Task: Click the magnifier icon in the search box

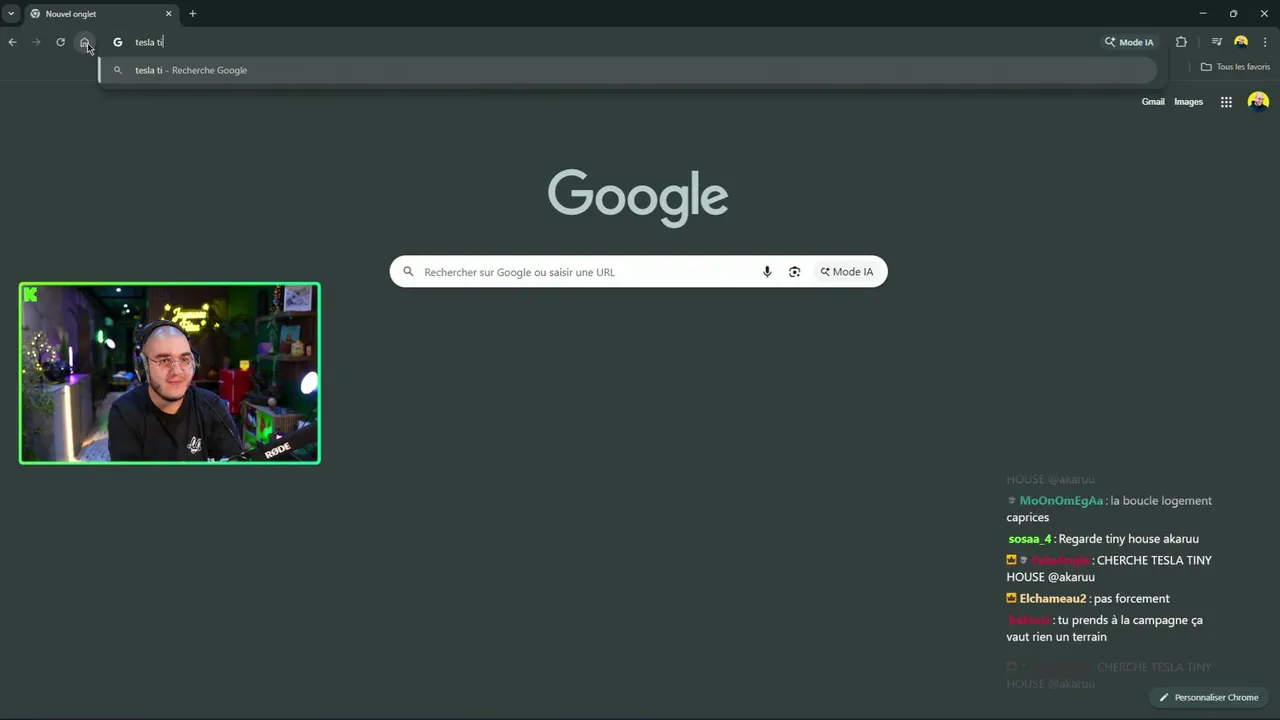Action: (x=408, y=272)
